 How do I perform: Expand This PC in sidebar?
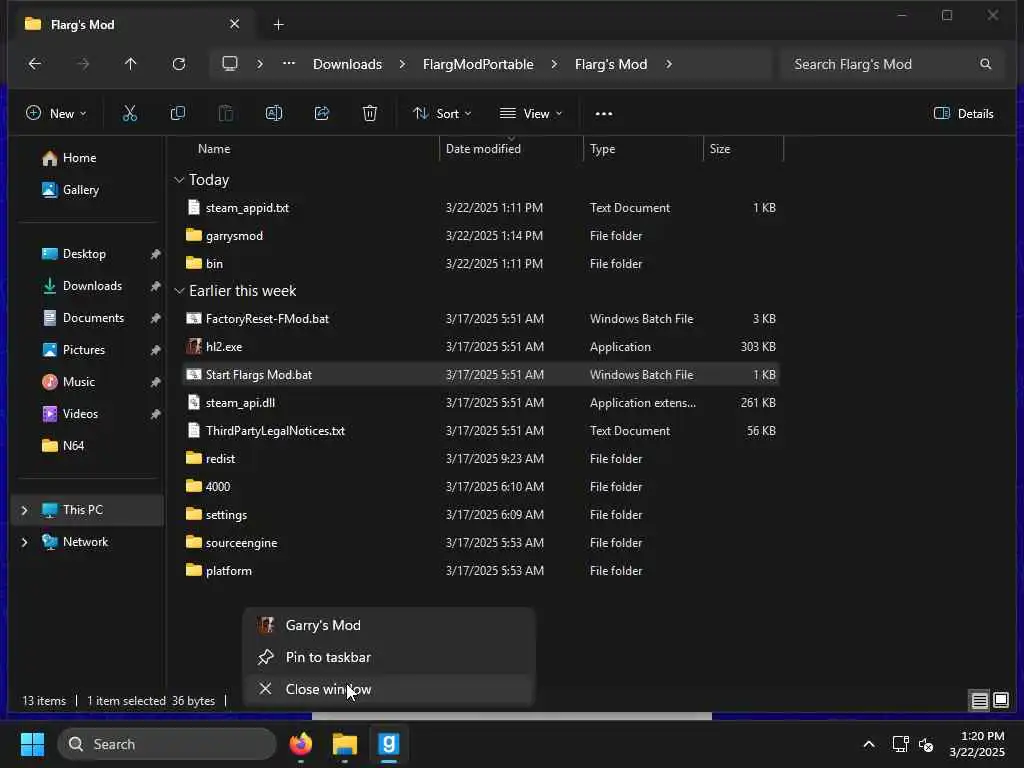(25, 510)
